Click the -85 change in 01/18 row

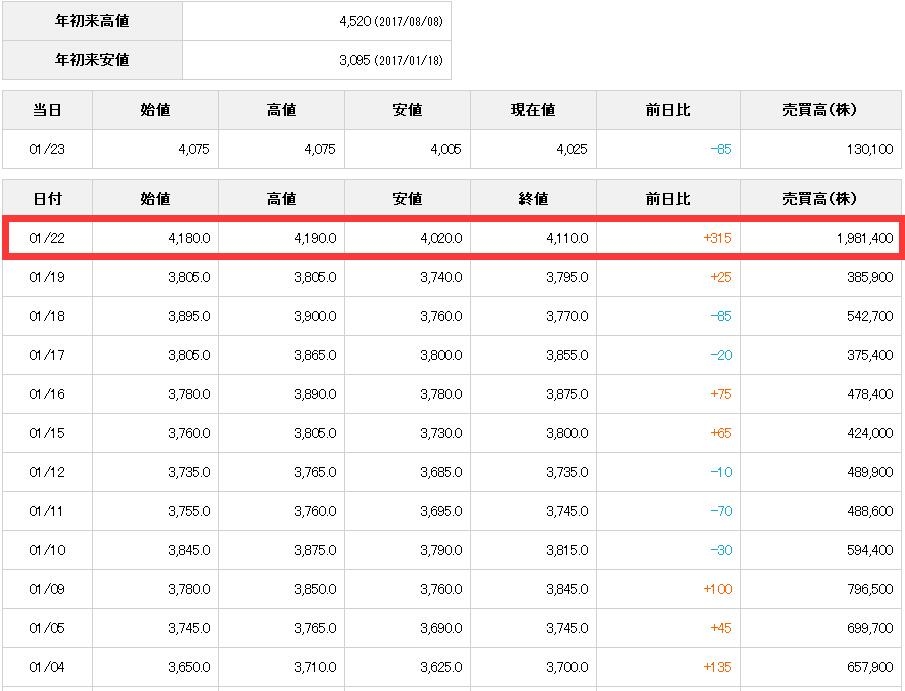pos(720,316)
